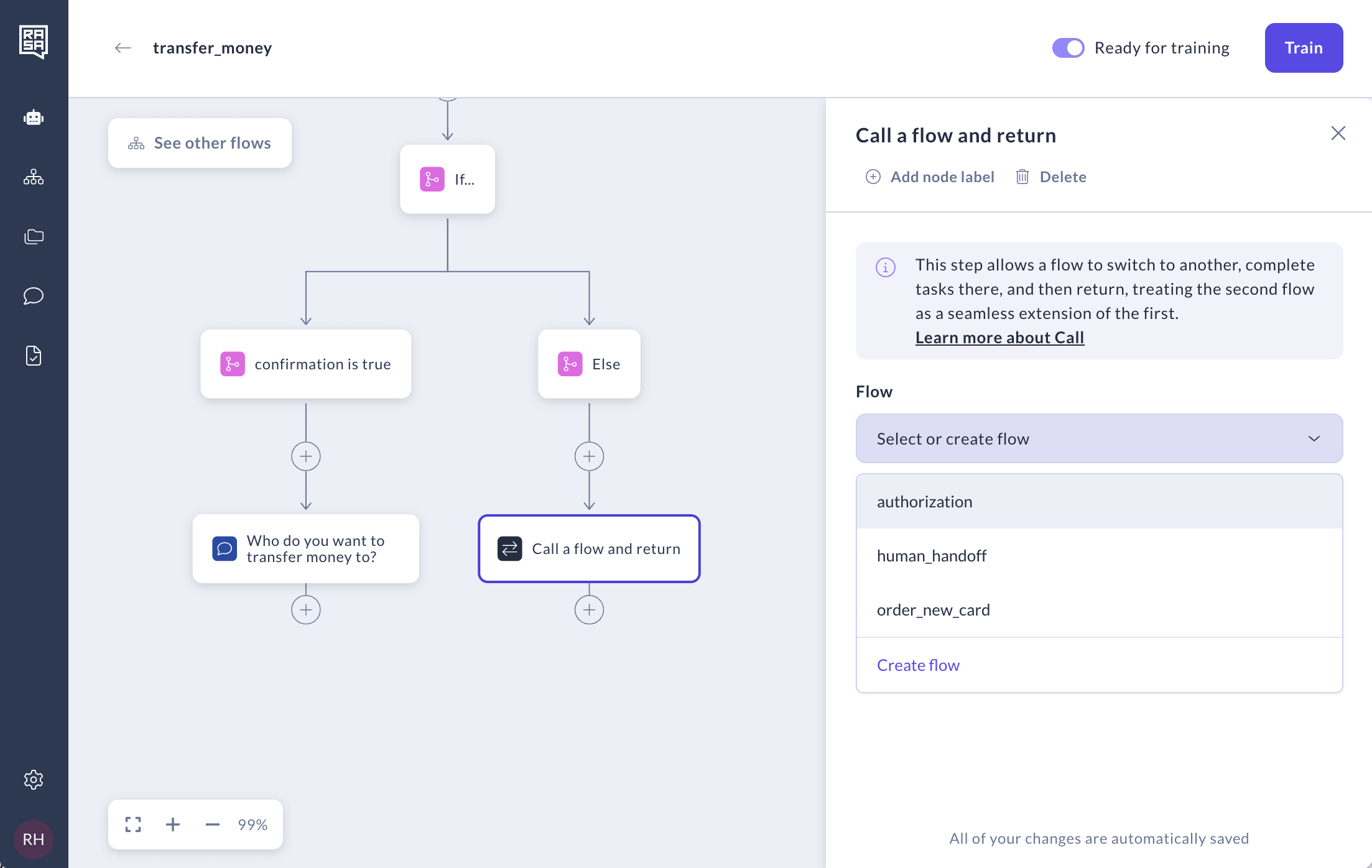Toggle the Ready for training switch

coord(1068,48)
